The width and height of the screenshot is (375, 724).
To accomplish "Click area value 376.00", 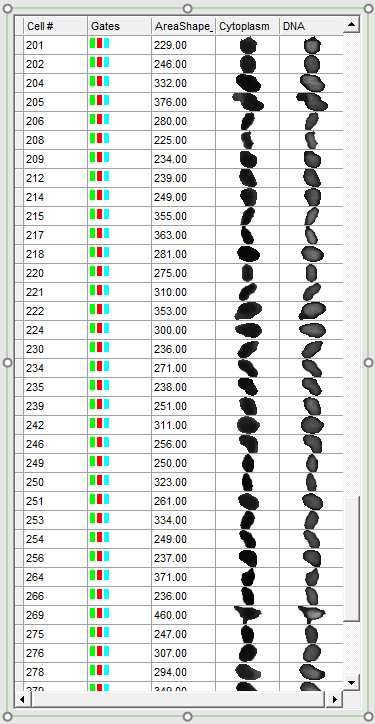I will coord(170,102).
